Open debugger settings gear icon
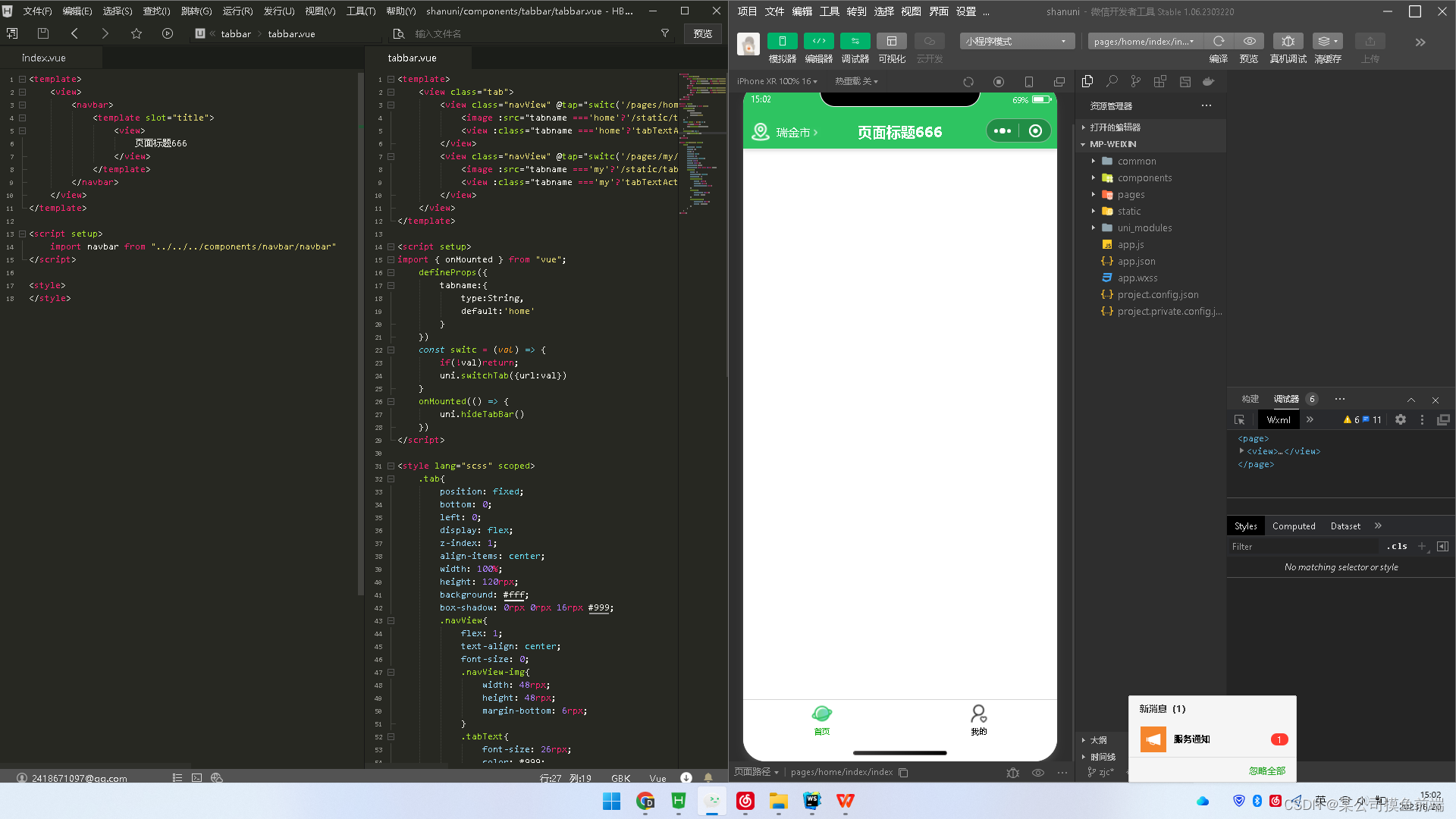Viewport: 1456px width, 819px height. (1400, 419)
